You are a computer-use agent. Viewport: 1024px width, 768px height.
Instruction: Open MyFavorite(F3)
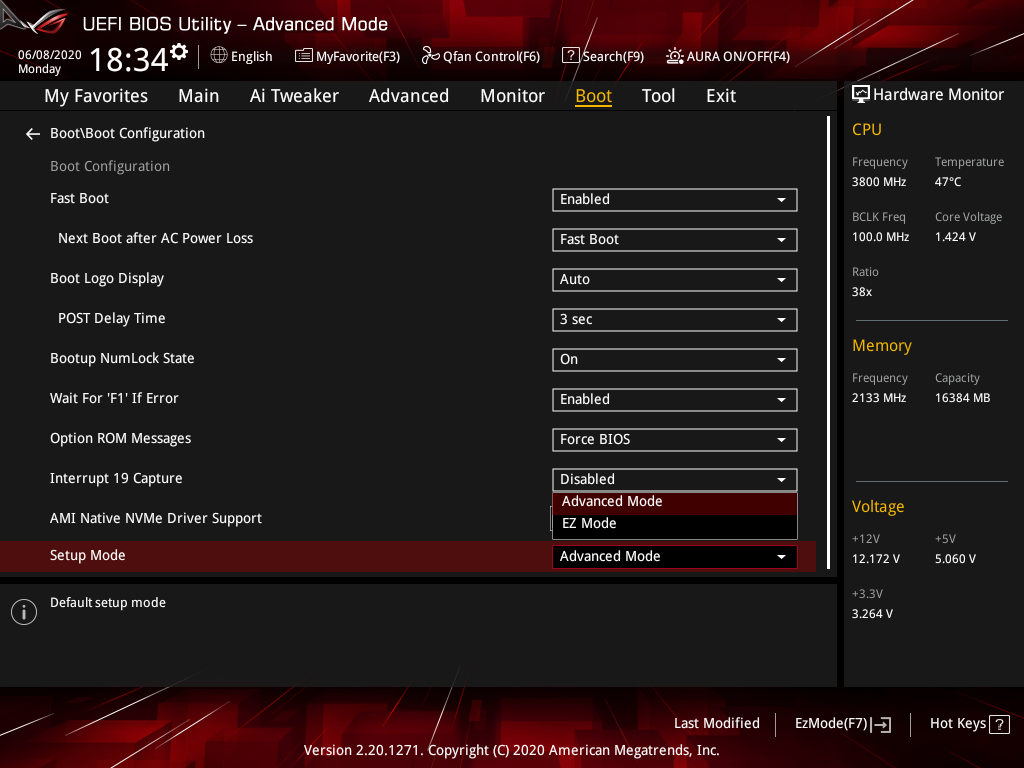[347, 56]
